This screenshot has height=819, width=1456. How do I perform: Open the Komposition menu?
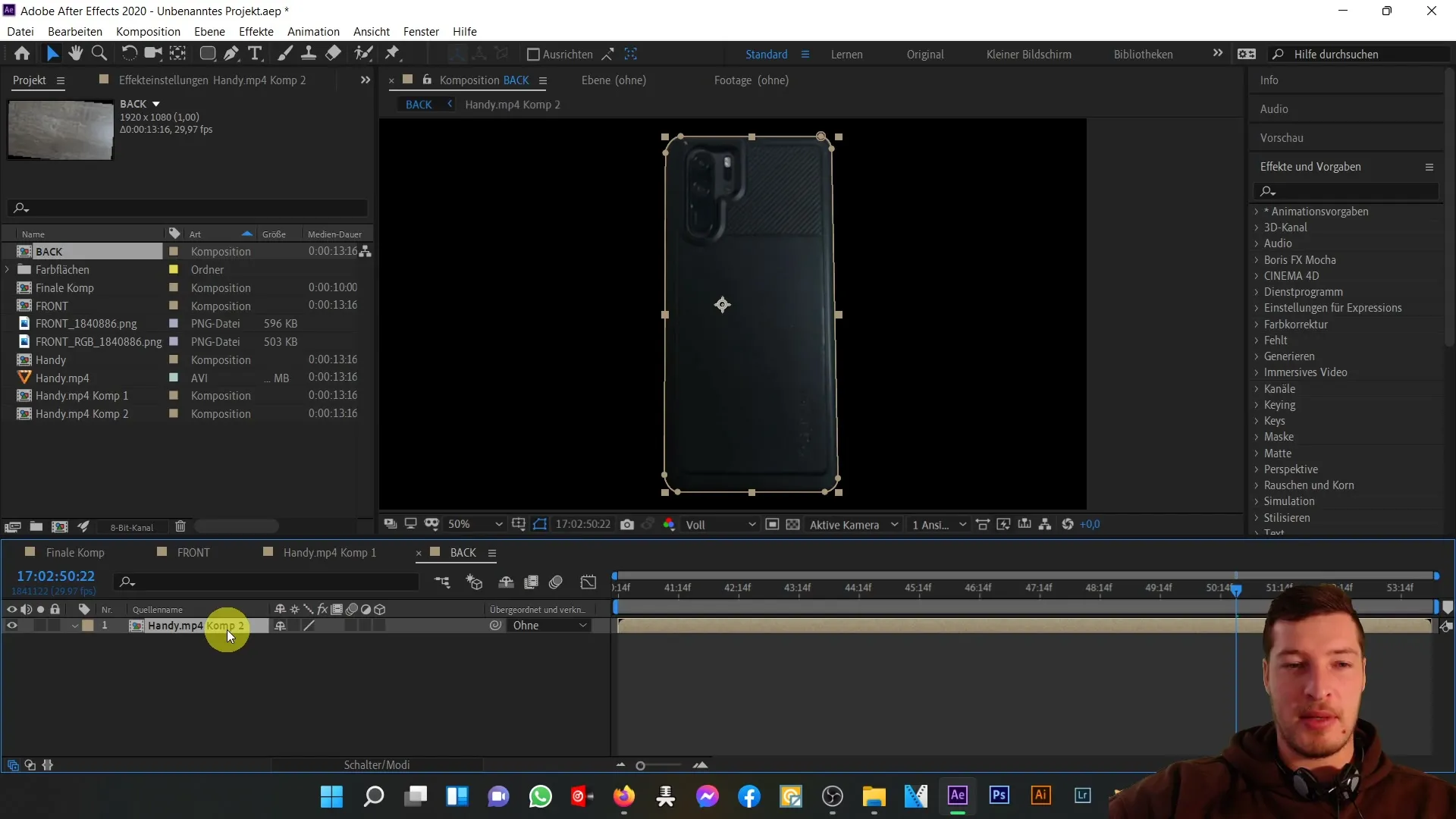(x=148, y=31)
